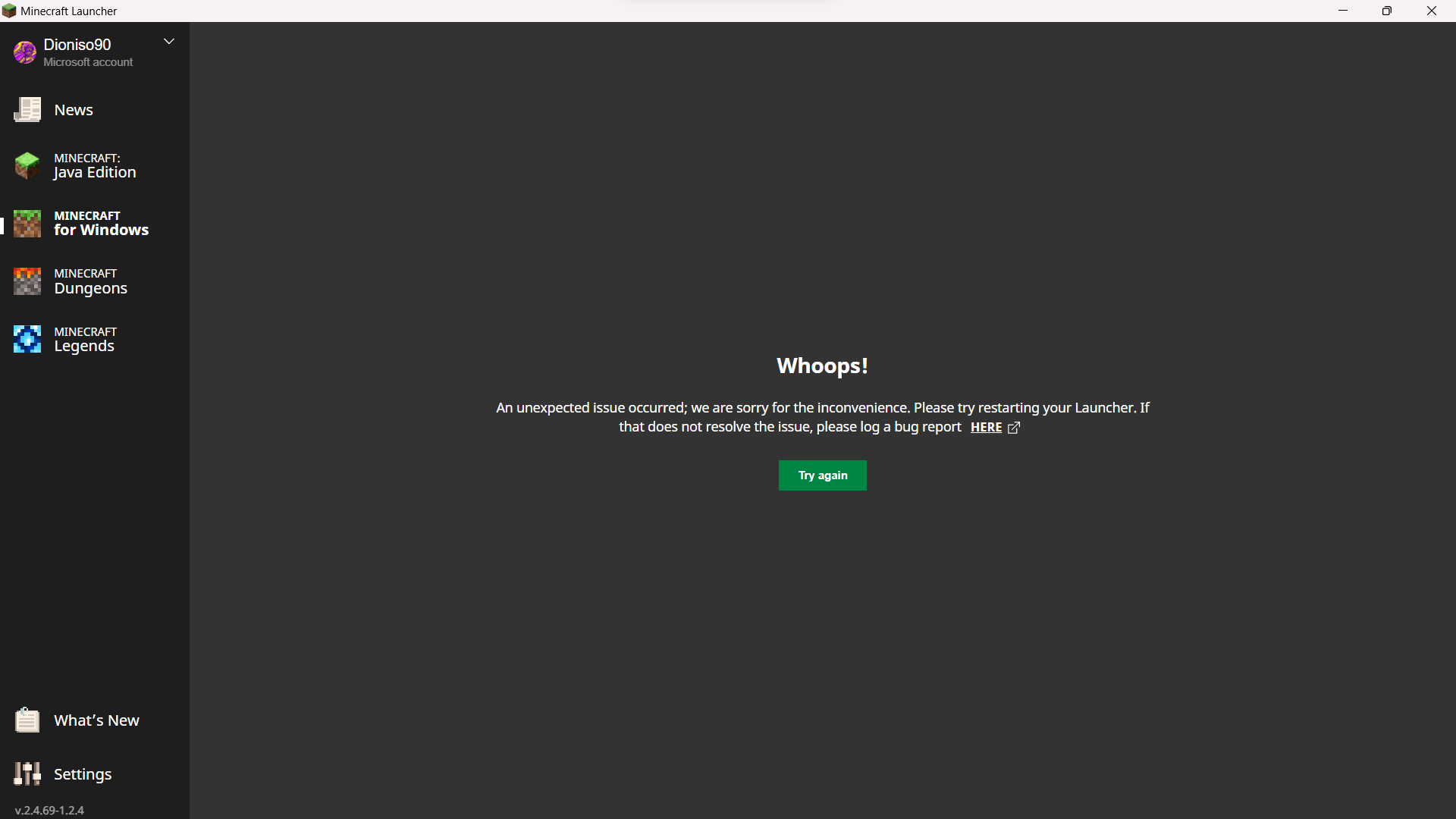Click the News newspaper icon

(x=27, y=110)
